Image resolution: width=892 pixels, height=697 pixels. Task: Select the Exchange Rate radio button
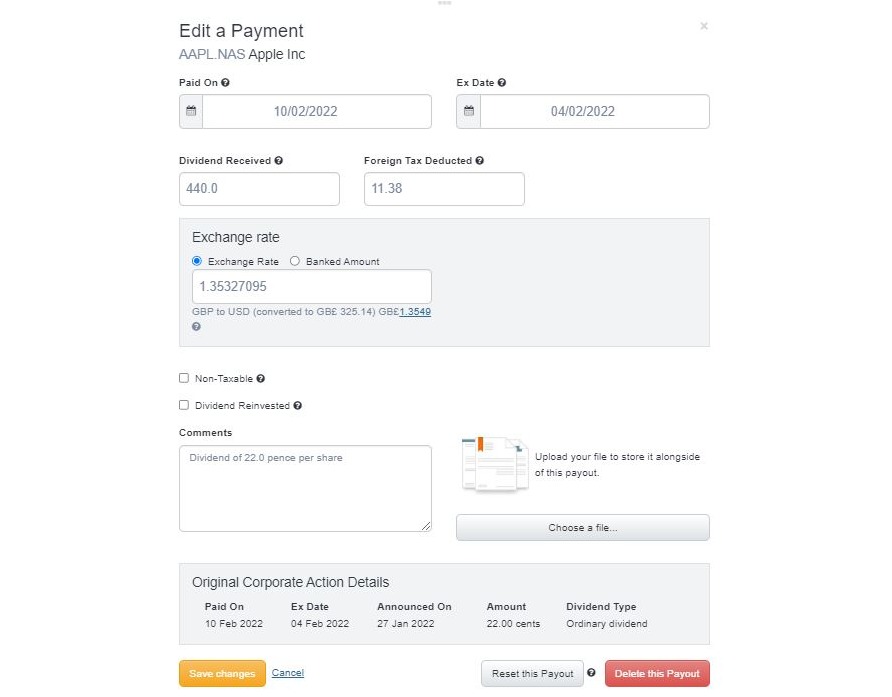pos(197,261)
